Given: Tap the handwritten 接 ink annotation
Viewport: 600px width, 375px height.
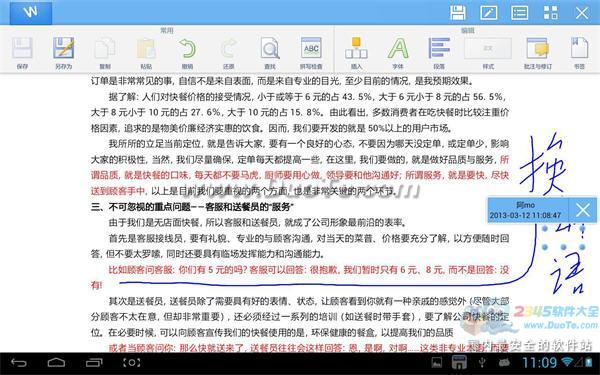Looking at the screenshot, I should point(543,165).
